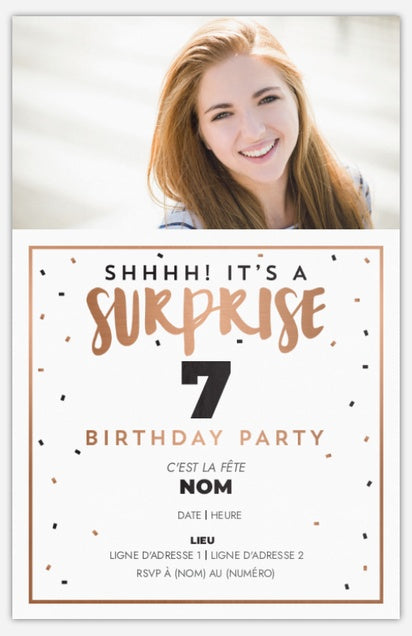Click the woman's photo at the top
Screen dimensions: 412x636
206,122
